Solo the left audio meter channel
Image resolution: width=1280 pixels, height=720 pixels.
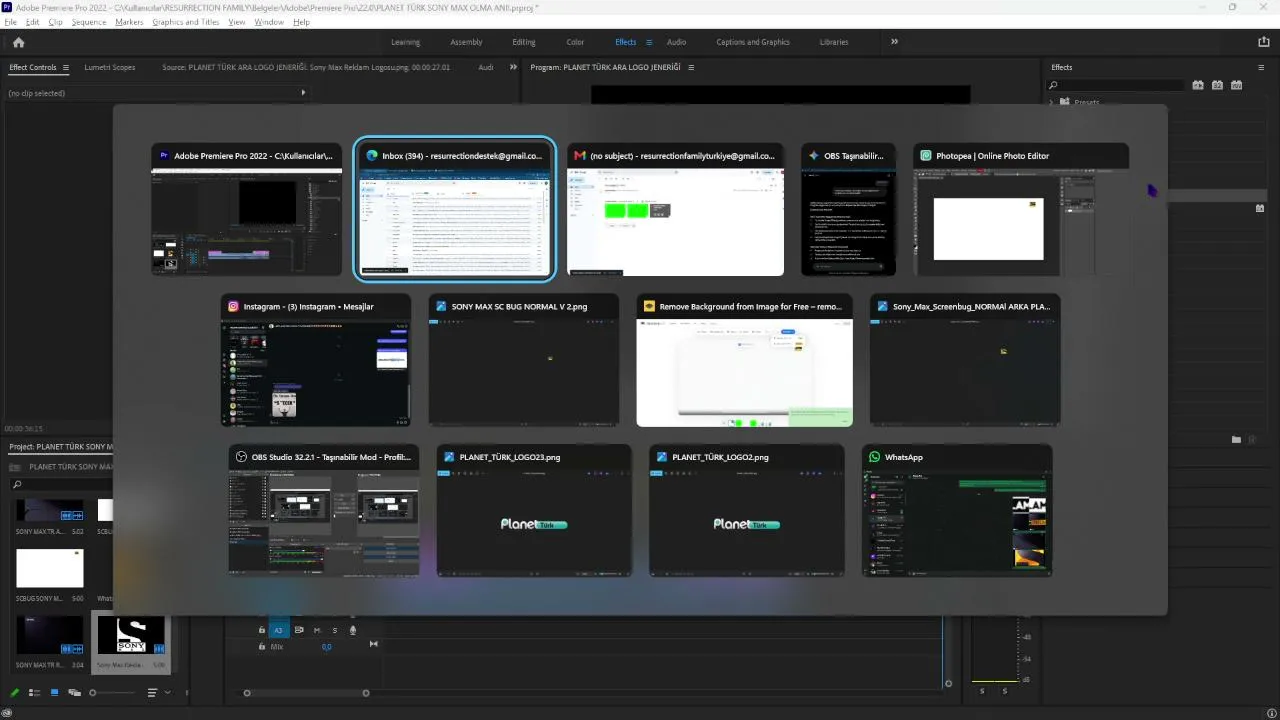pyautogui.click(x=982, y=691)
